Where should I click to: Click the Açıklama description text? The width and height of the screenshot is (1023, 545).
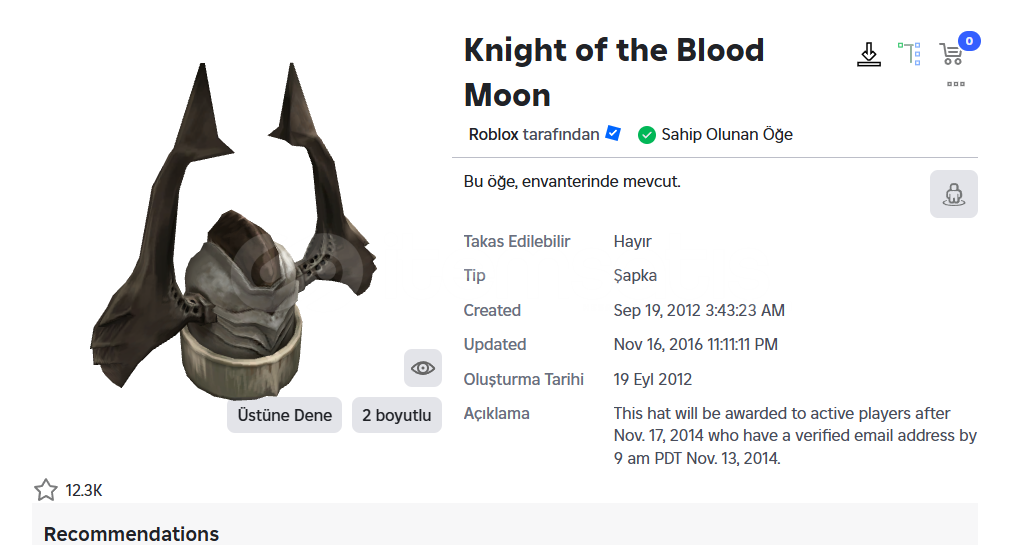click(795, 435)
